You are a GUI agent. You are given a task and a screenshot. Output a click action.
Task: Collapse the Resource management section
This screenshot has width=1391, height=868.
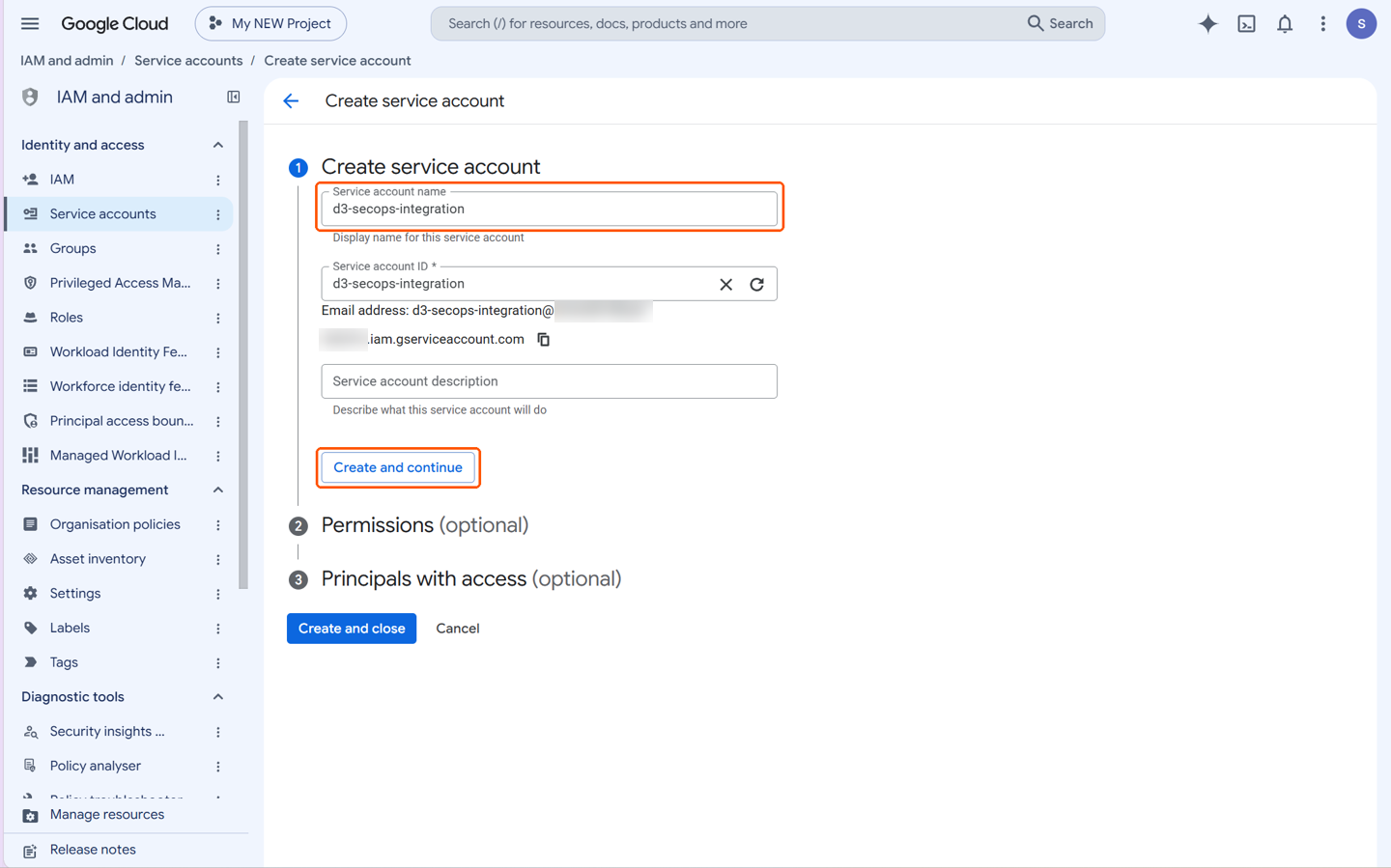tap(217, 490)
